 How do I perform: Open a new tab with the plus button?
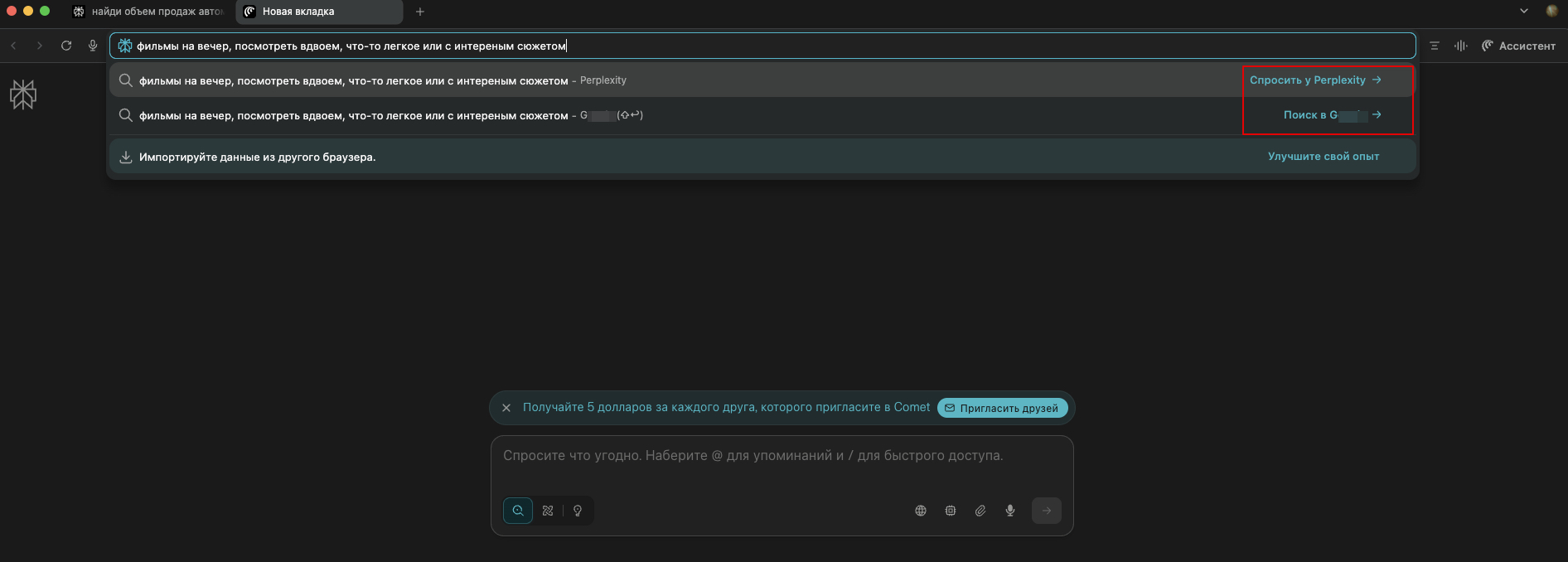[420, 12]
